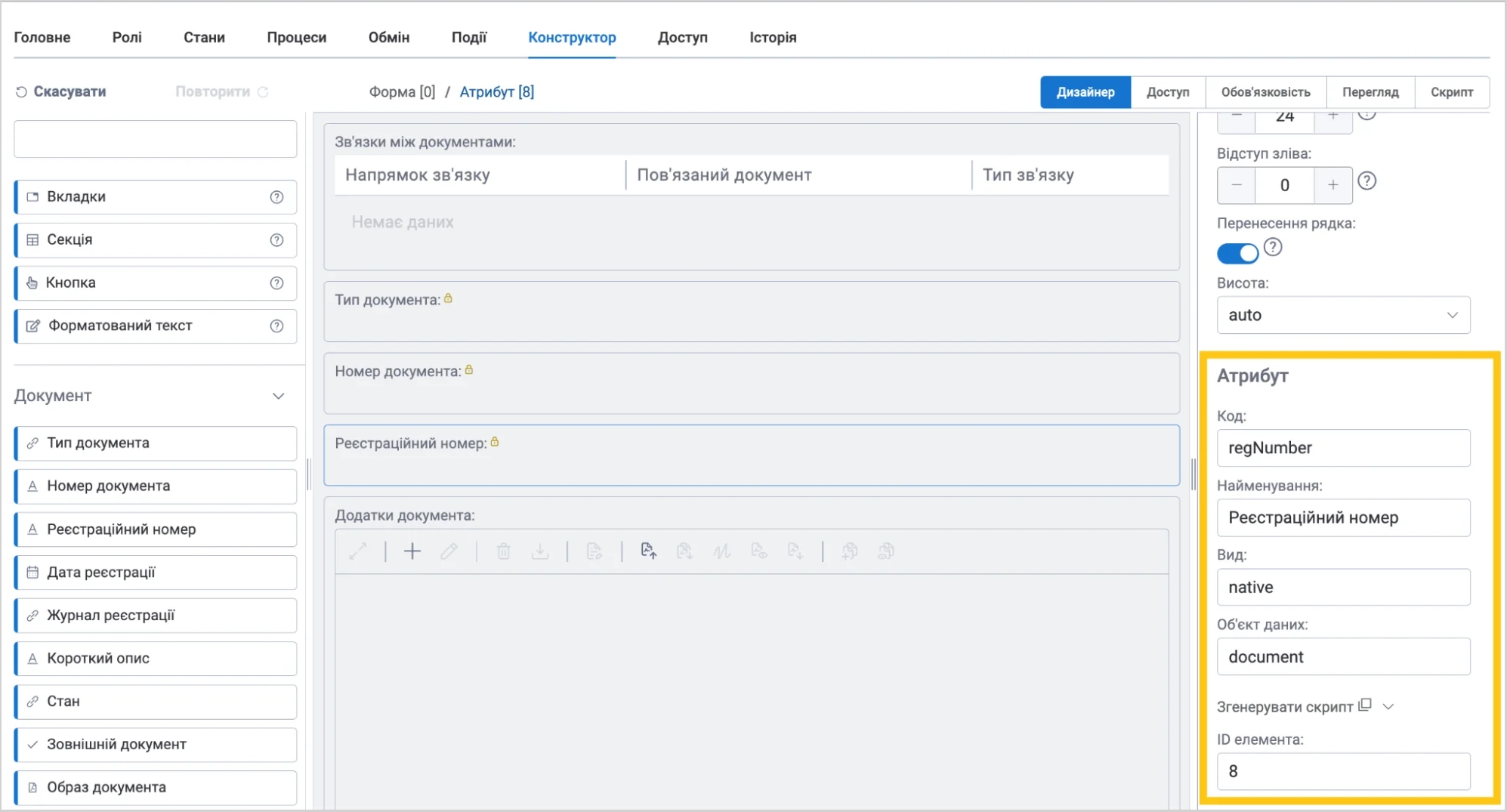Click the Атрибут [8] breadcrumb link

coord(497,91)
